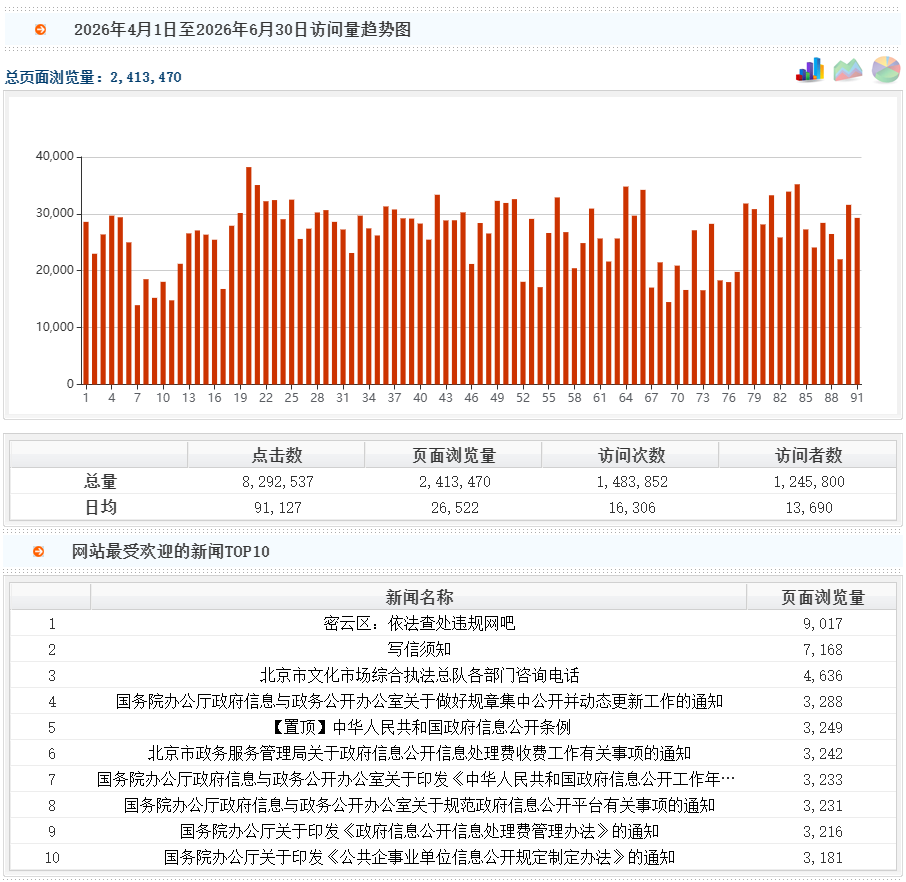Screen dimensions: 906x882
Task: Click the chart title 2026年4月1日至2026年6月30日访问量趋势图
Action: click(243, 29)
